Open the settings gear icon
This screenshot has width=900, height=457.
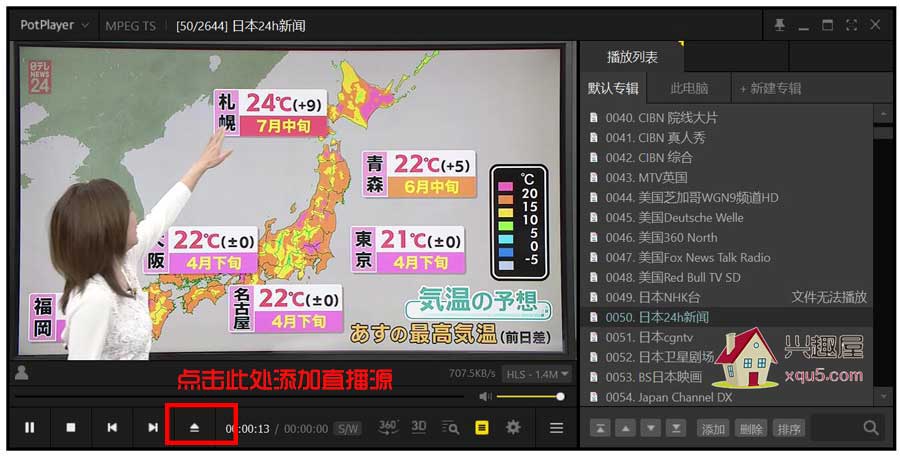point(513,428)
